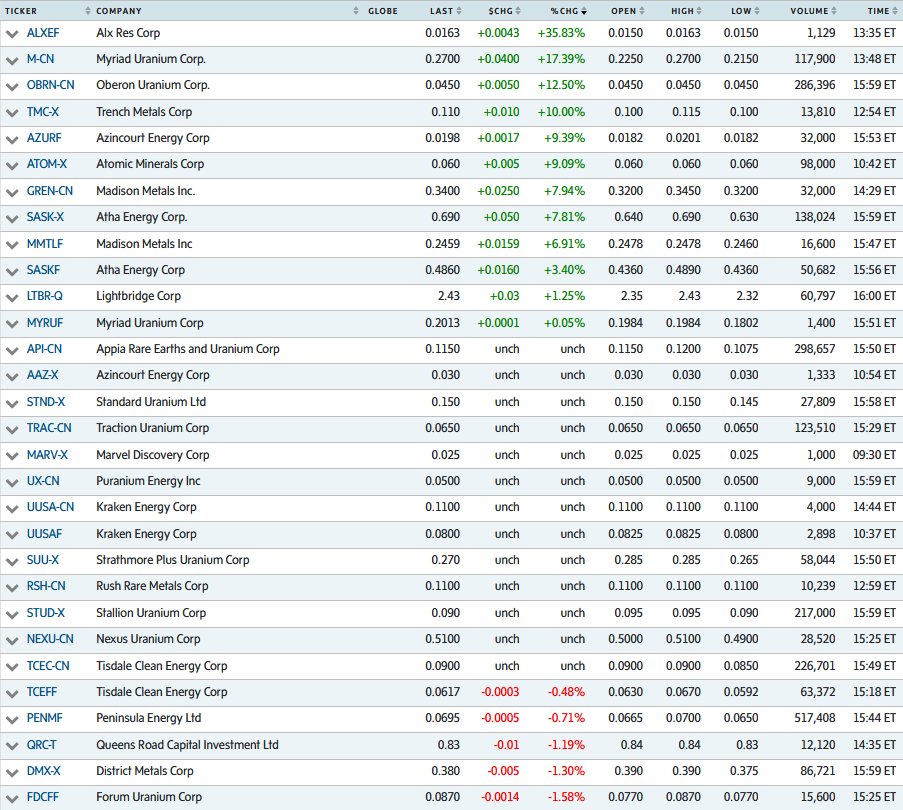903x810 pixels.
Task: Select company name Lightbridge Corp
Action: (138, 296)
